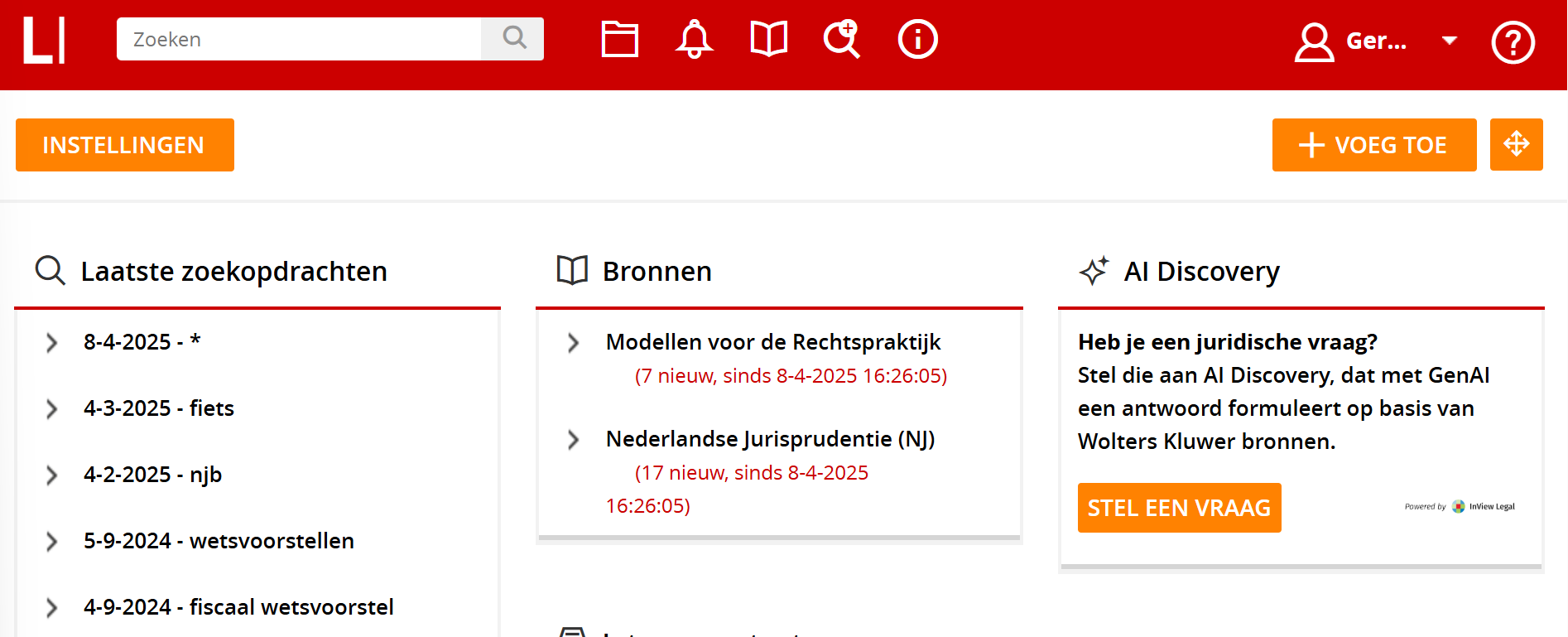Image resolution: width=1568 pixels, height=637 pixels.
Task: Click the help question mark icon
Action: click(x=1513, y=41)
